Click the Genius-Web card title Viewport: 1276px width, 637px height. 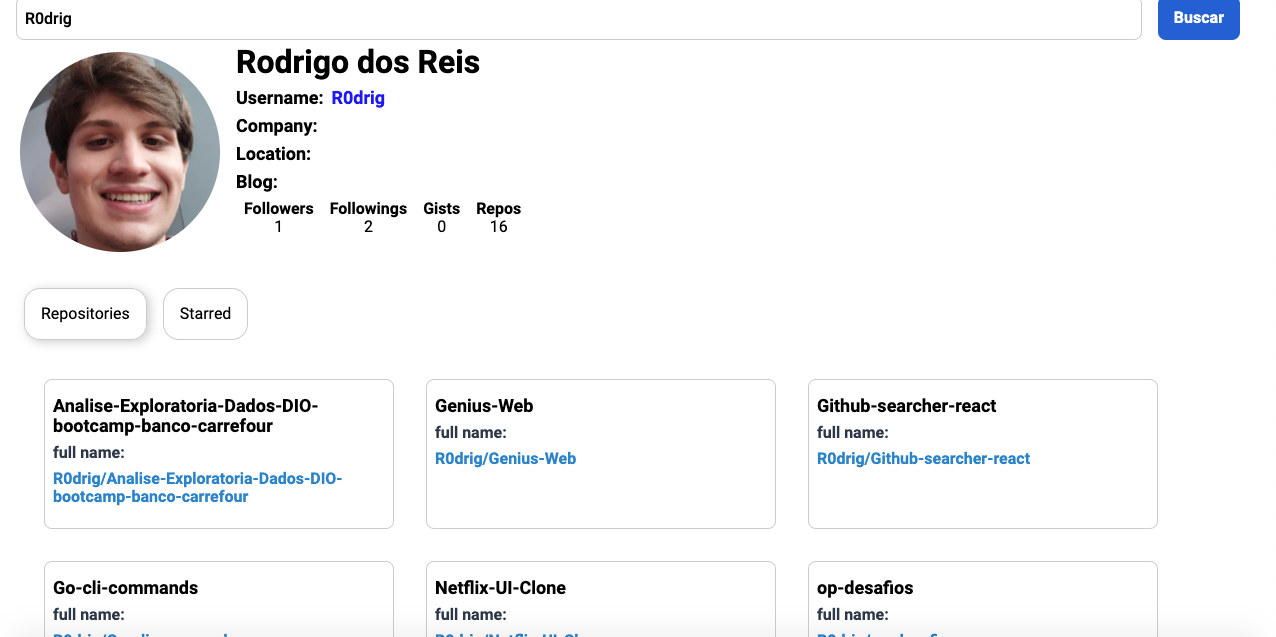point(484,406)
